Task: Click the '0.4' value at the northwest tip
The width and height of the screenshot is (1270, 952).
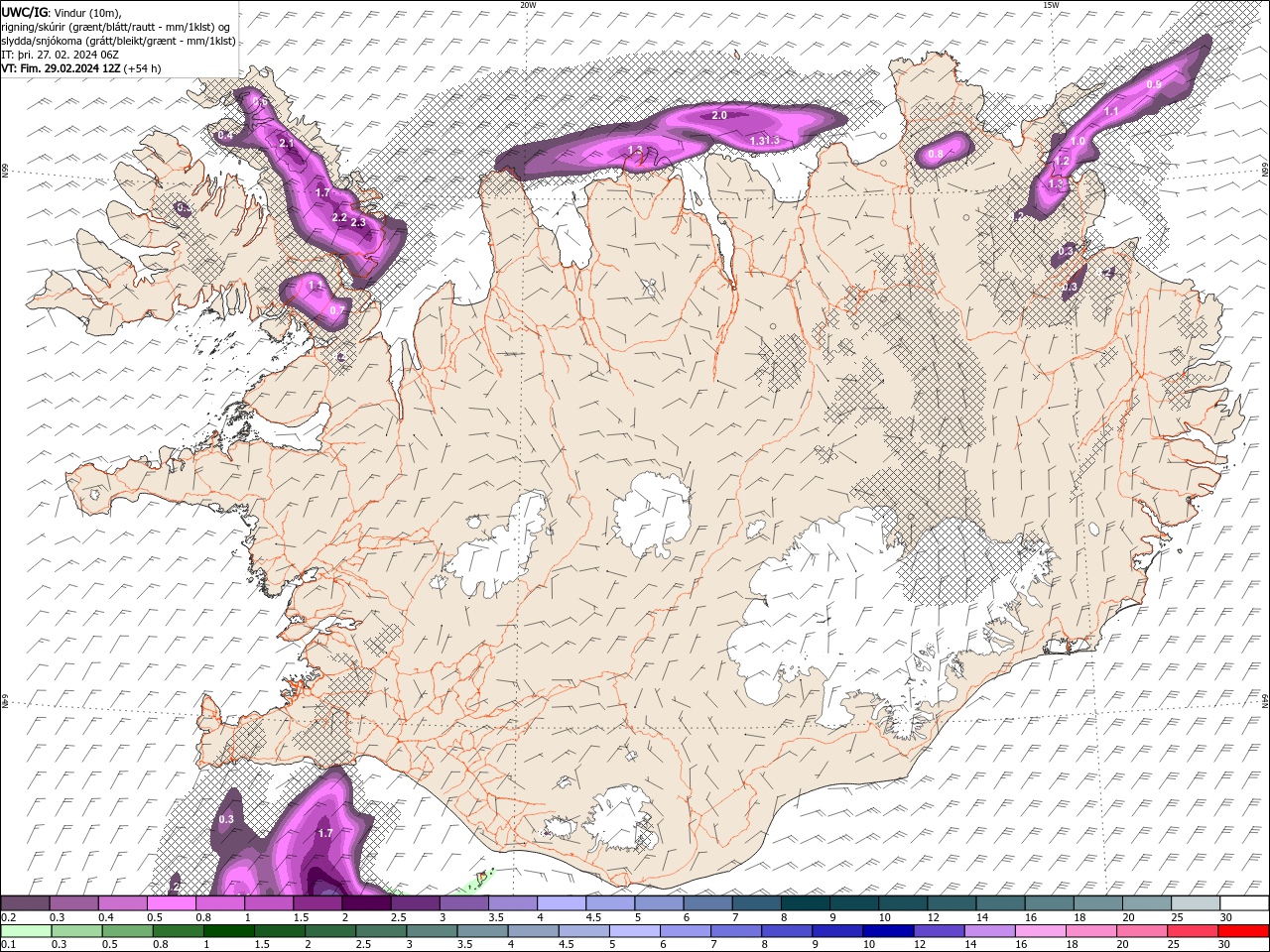Action: tap(225, 135)
